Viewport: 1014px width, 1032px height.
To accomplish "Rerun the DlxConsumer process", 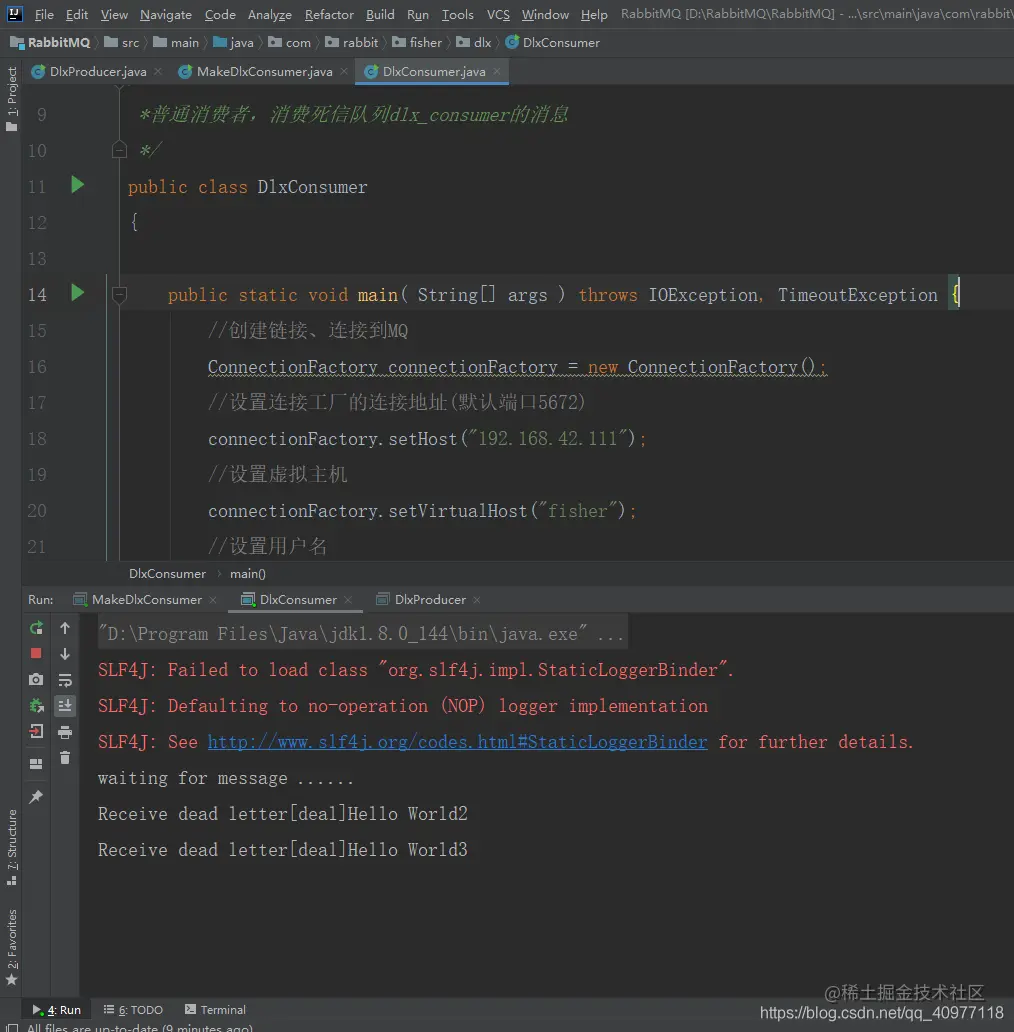I will [x=36, y=628].
